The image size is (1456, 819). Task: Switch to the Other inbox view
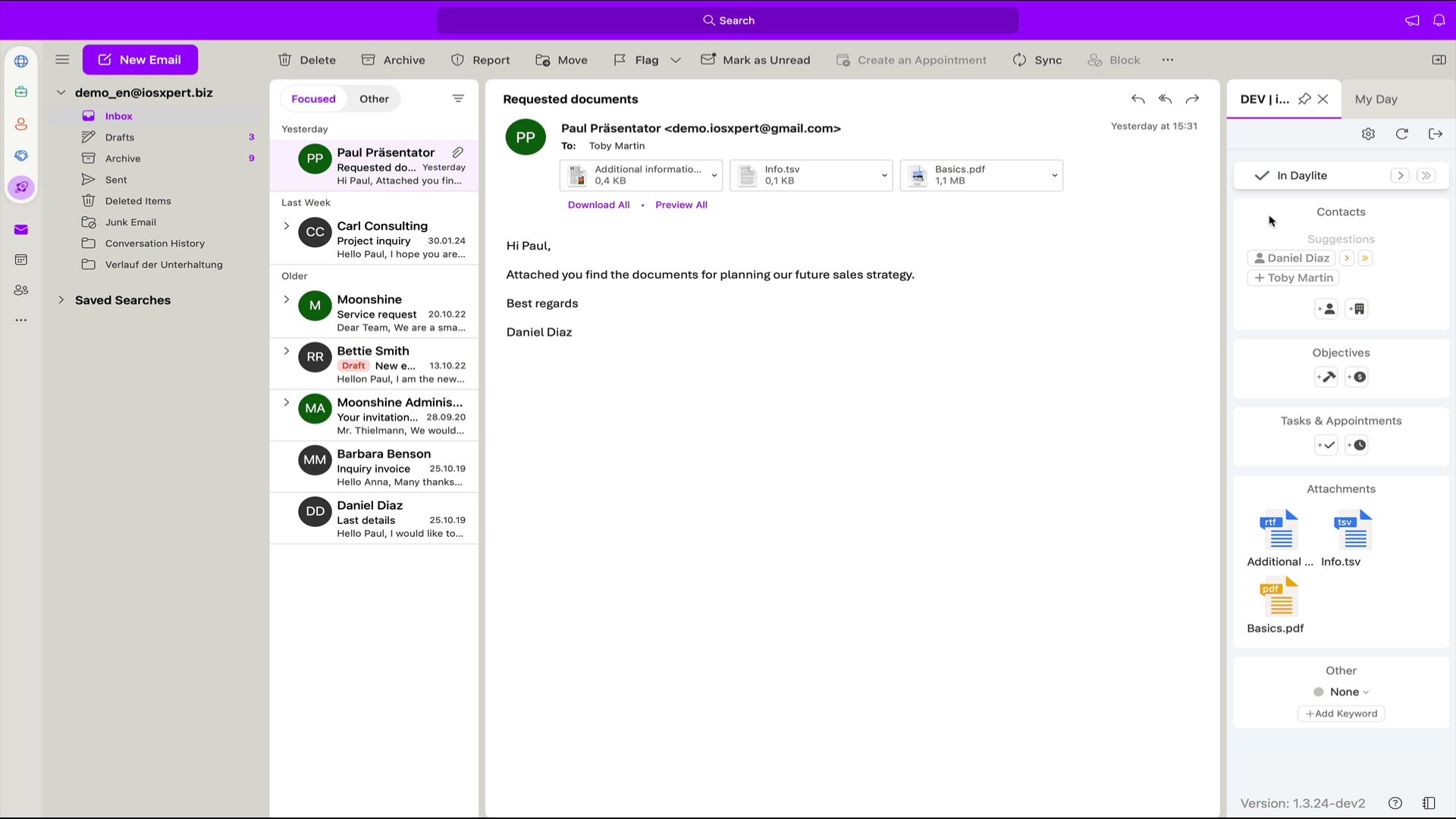[x=373, y=99]
